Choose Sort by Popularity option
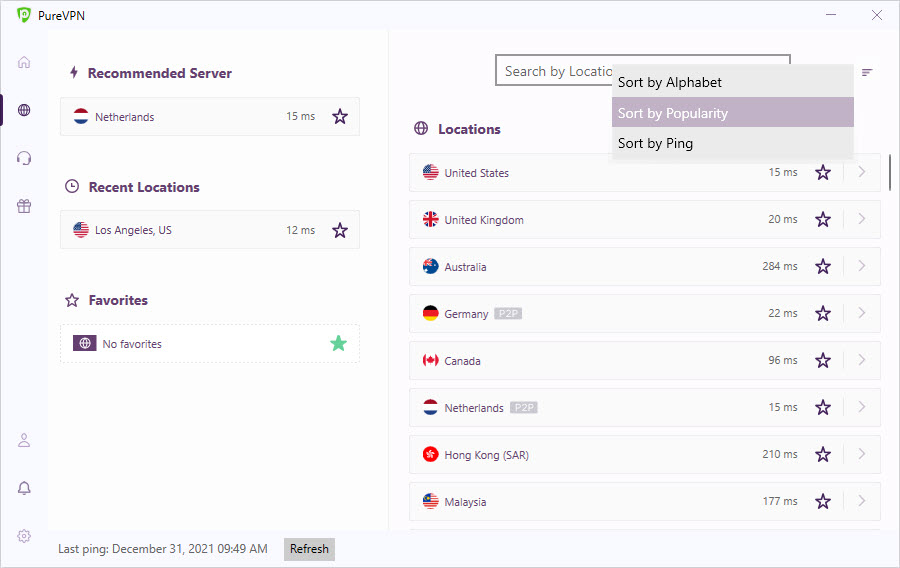Screen dimensions: 900x568 (x=732, y=112)
